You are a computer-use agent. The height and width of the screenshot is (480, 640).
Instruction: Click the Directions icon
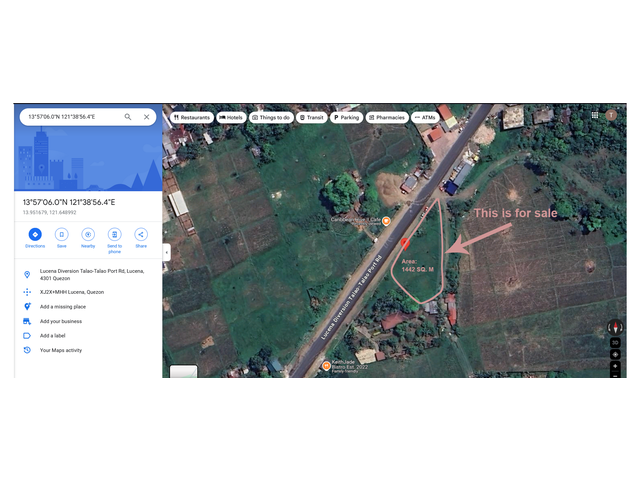[35, 234]
